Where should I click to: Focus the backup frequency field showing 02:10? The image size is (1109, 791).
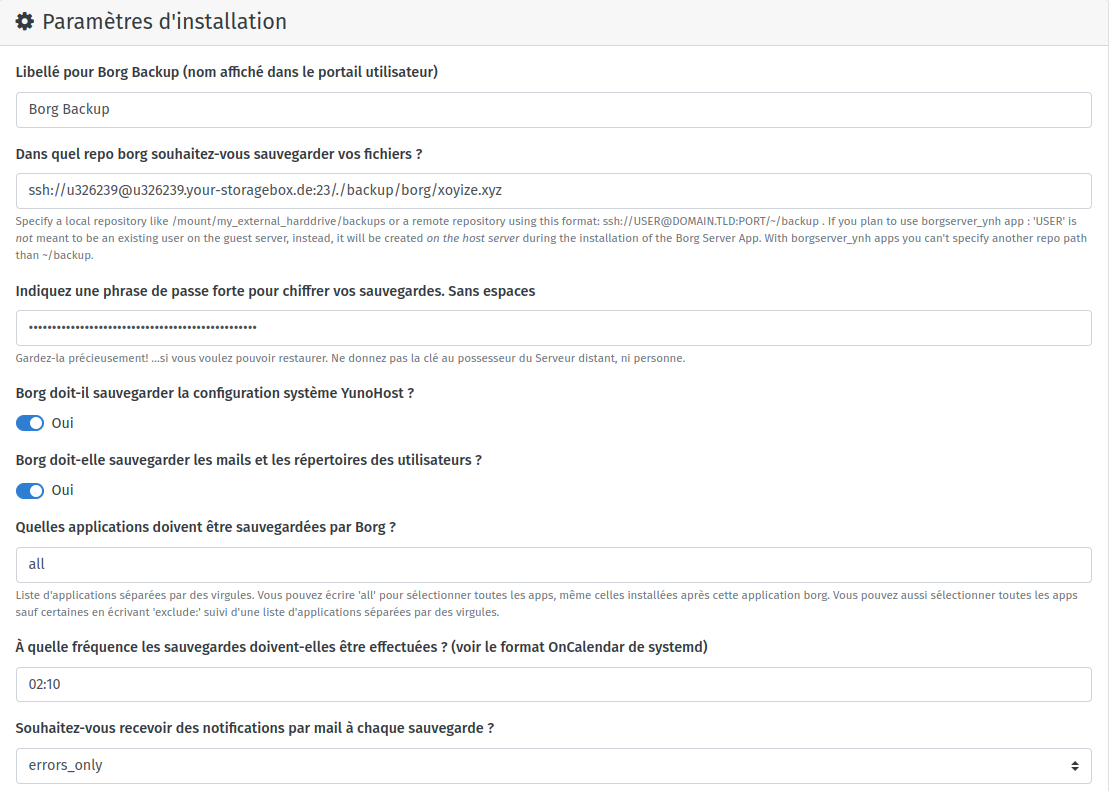click(553, 684)
